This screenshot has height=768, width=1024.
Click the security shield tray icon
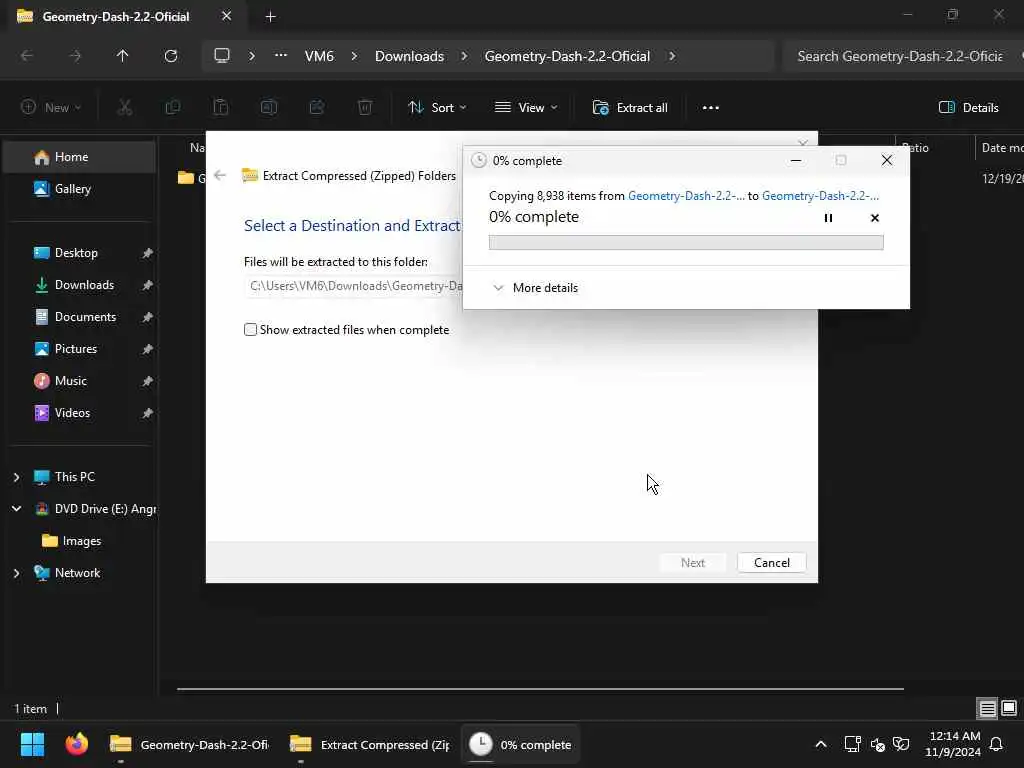(x=901, y=744)
